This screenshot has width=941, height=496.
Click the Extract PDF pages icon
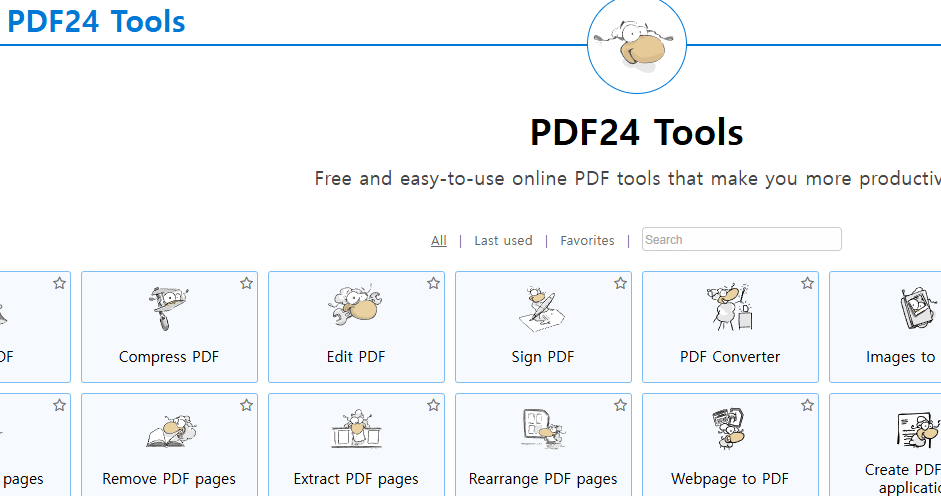356,429
